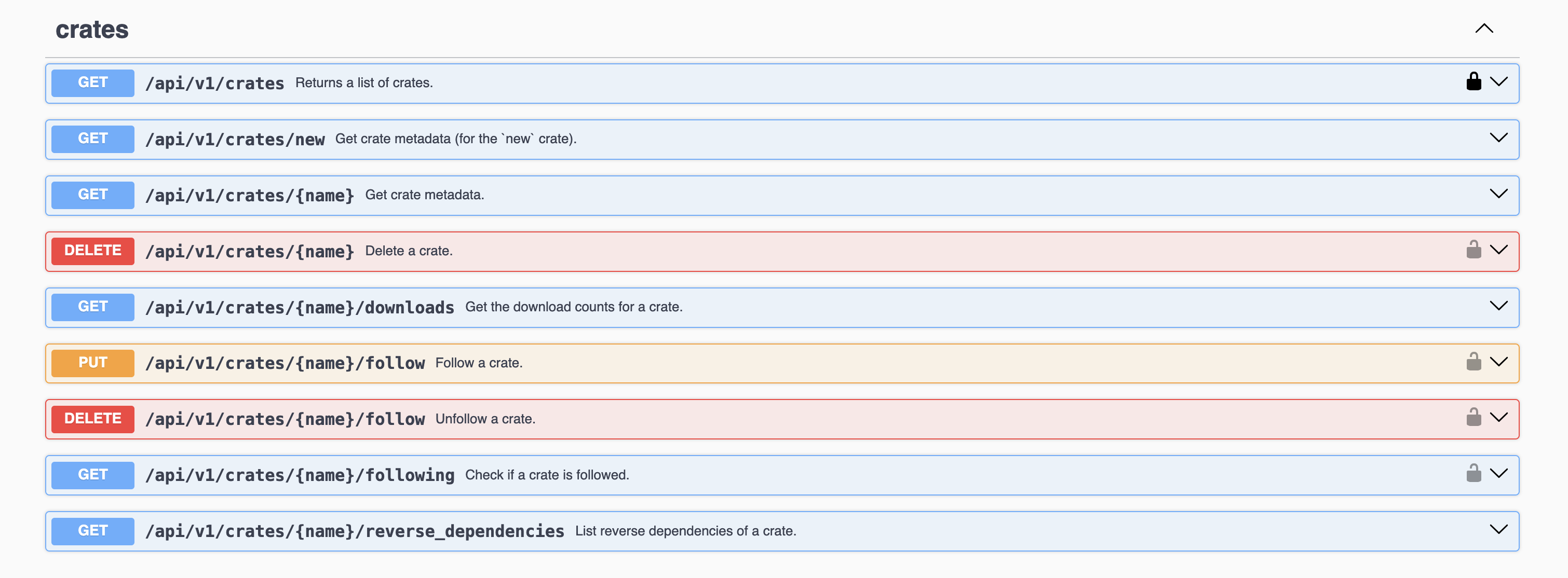Expand the reverse_dependencies endpoint chevron

(x=1498, y=530)
